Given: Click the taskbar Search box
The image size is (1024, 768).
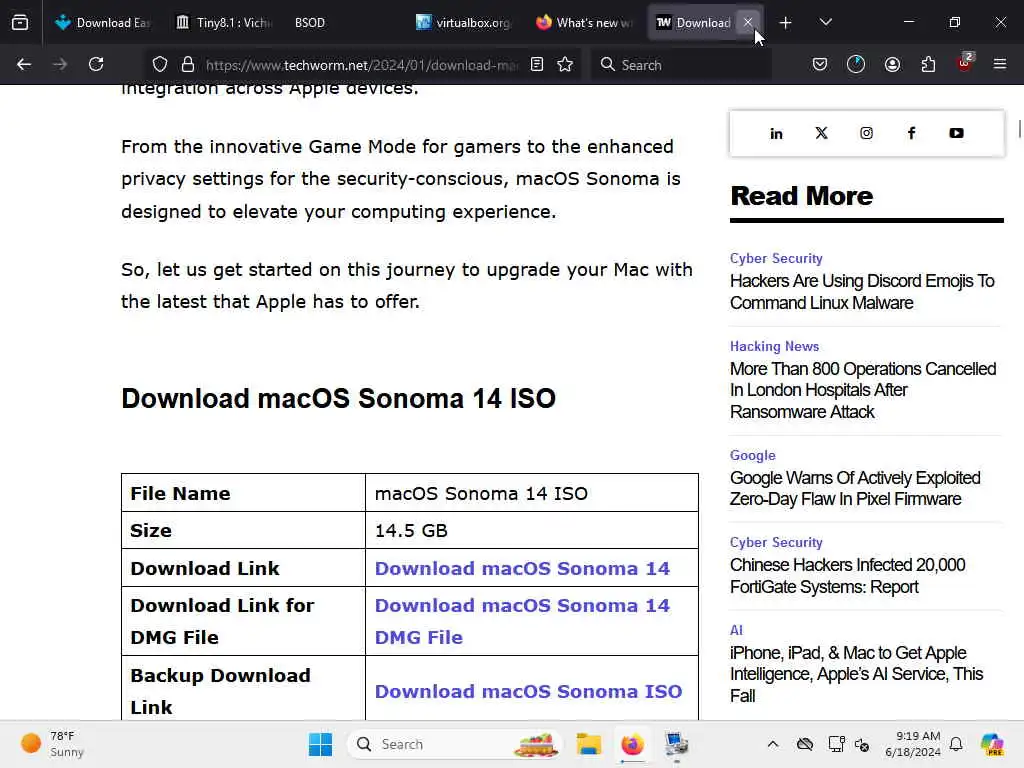Looking at the screenshot, I should [x=455, y=744].
